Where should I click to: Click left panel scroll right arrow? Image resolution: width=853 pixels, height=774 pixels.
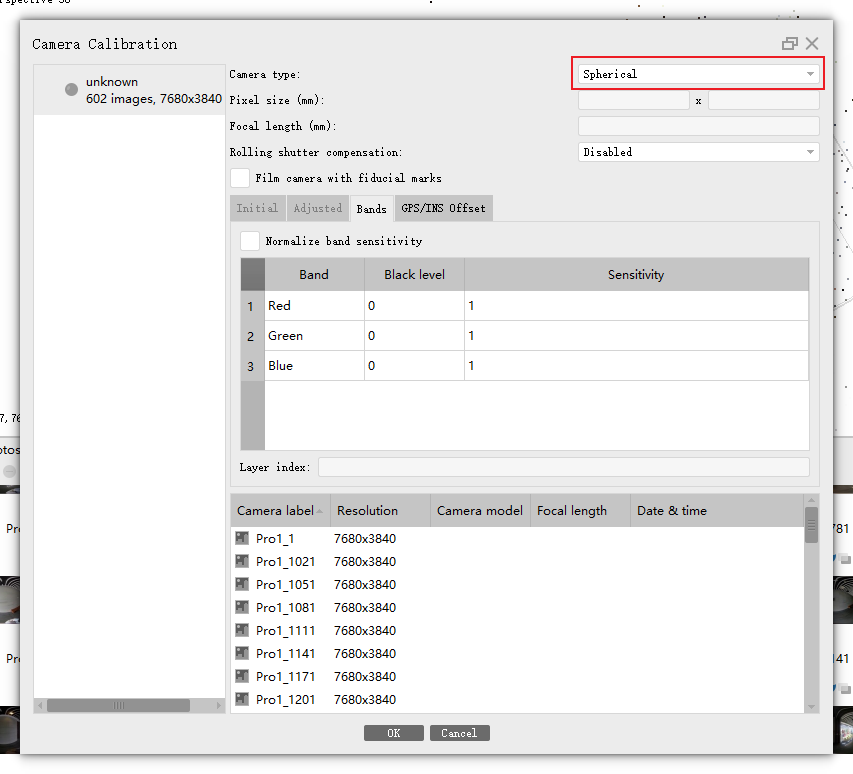click(x=219, y=705)
